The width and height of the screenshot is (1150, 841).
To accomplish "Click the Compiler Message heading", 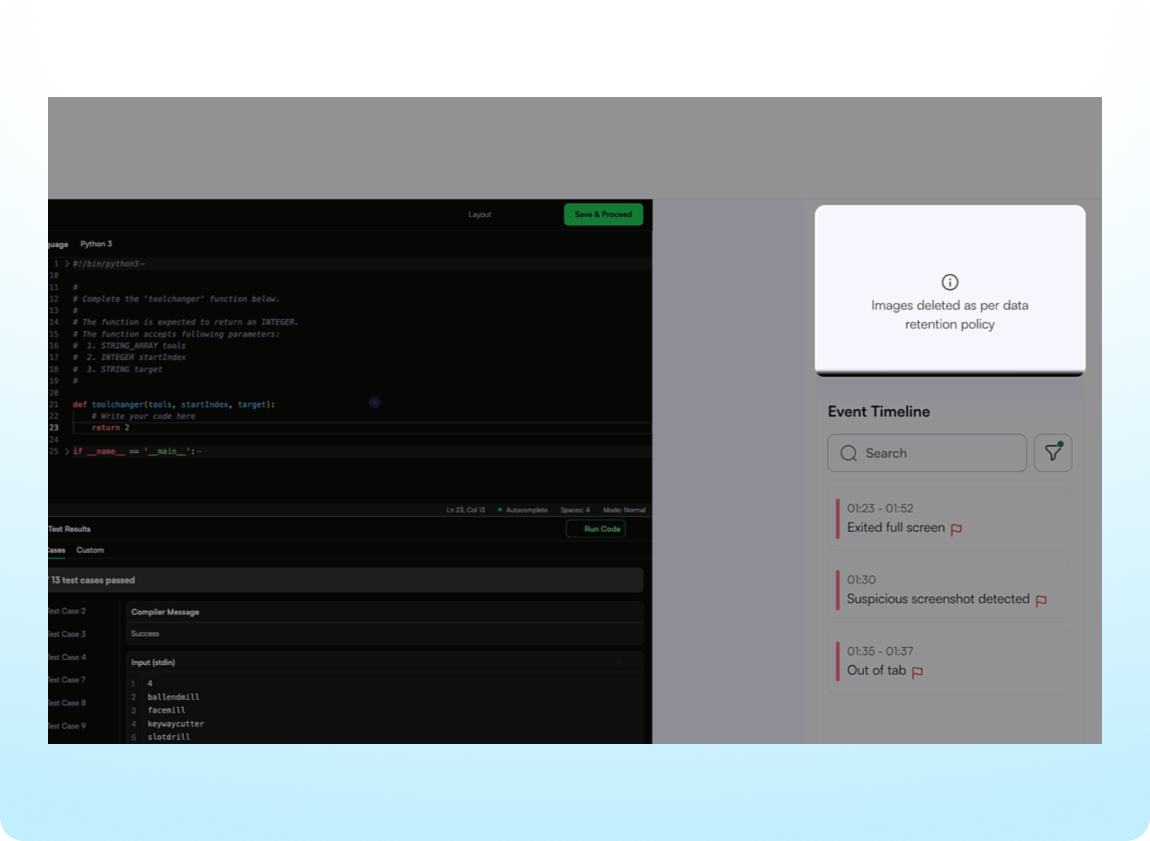I will coord(165,612).
